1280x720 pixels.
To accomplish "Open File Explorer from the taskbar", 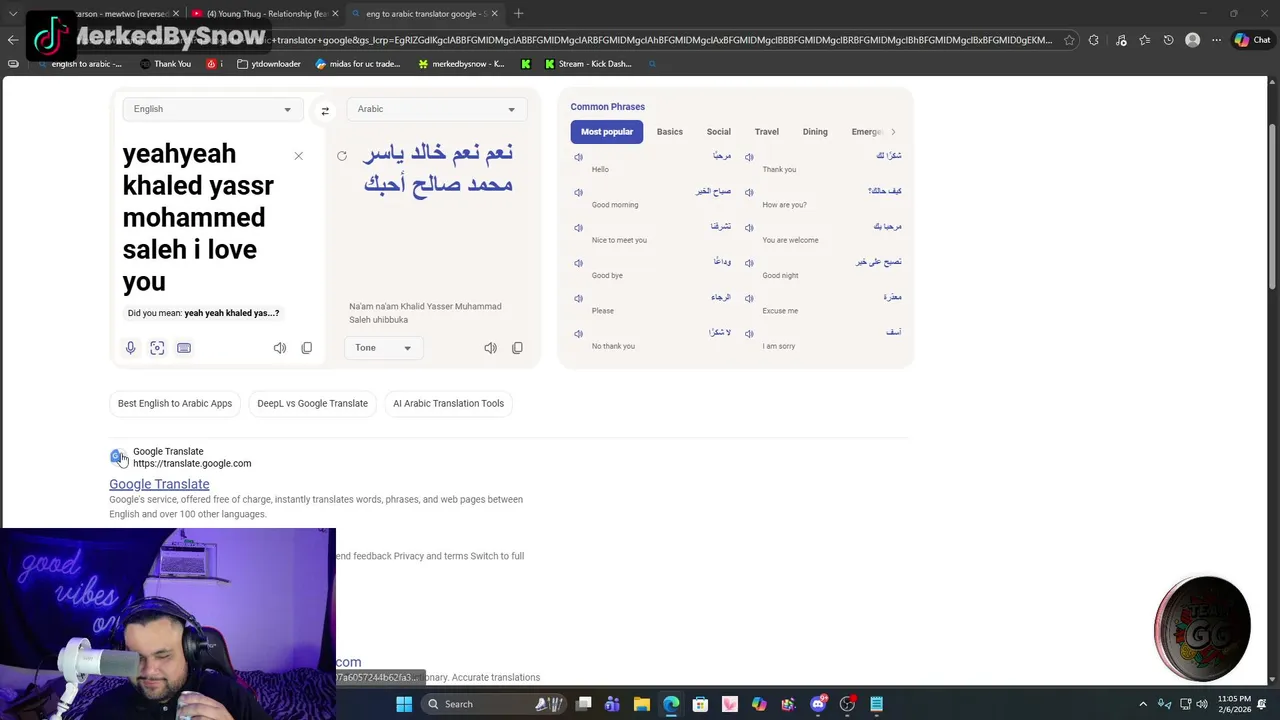I will (x=642, y=704).
